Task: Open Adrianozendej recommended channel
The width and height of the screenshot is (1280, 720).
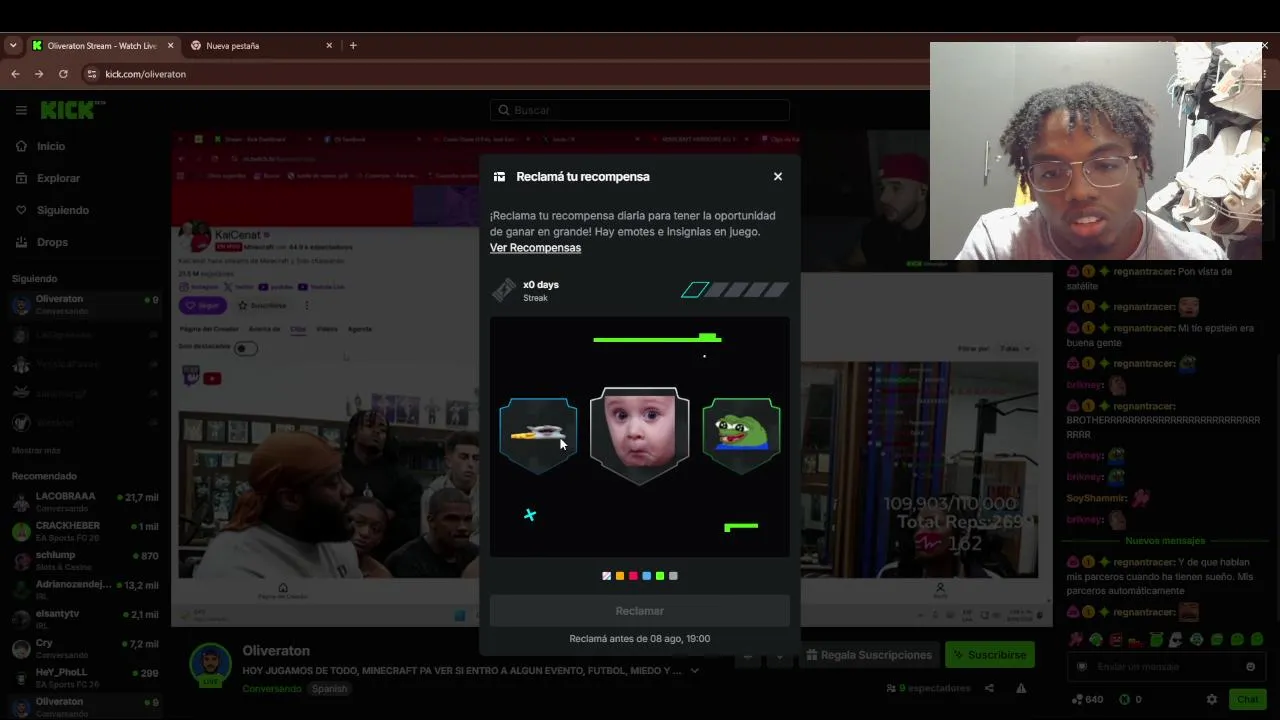Action: coord(84,589)
